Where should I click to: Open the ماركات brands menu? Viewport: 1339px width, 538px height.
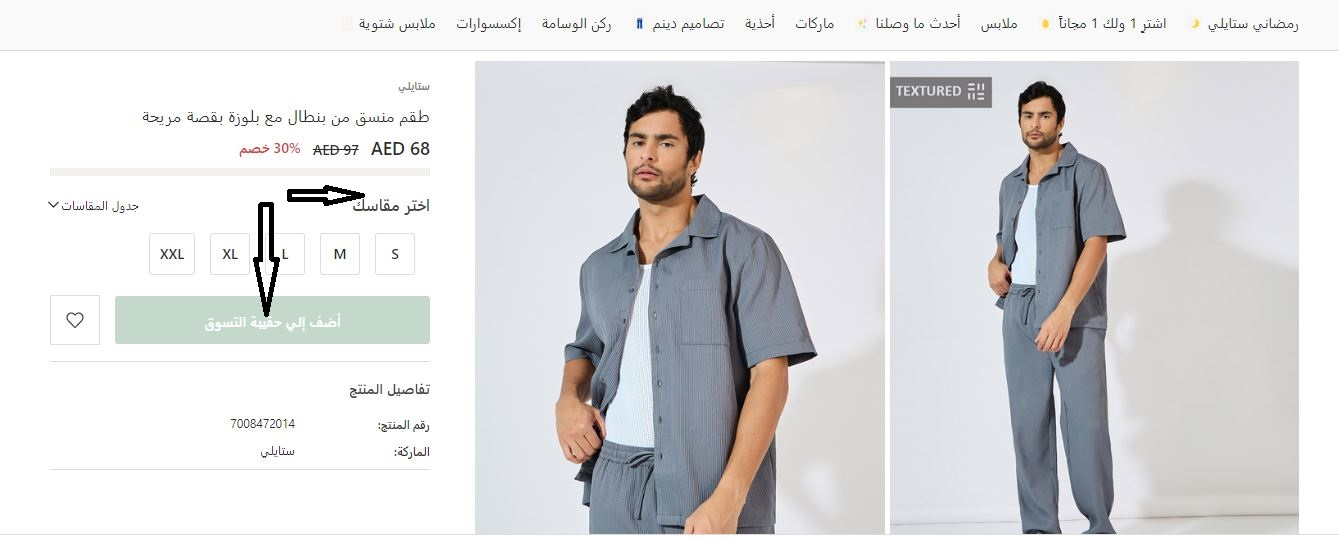tap(815, 23)
